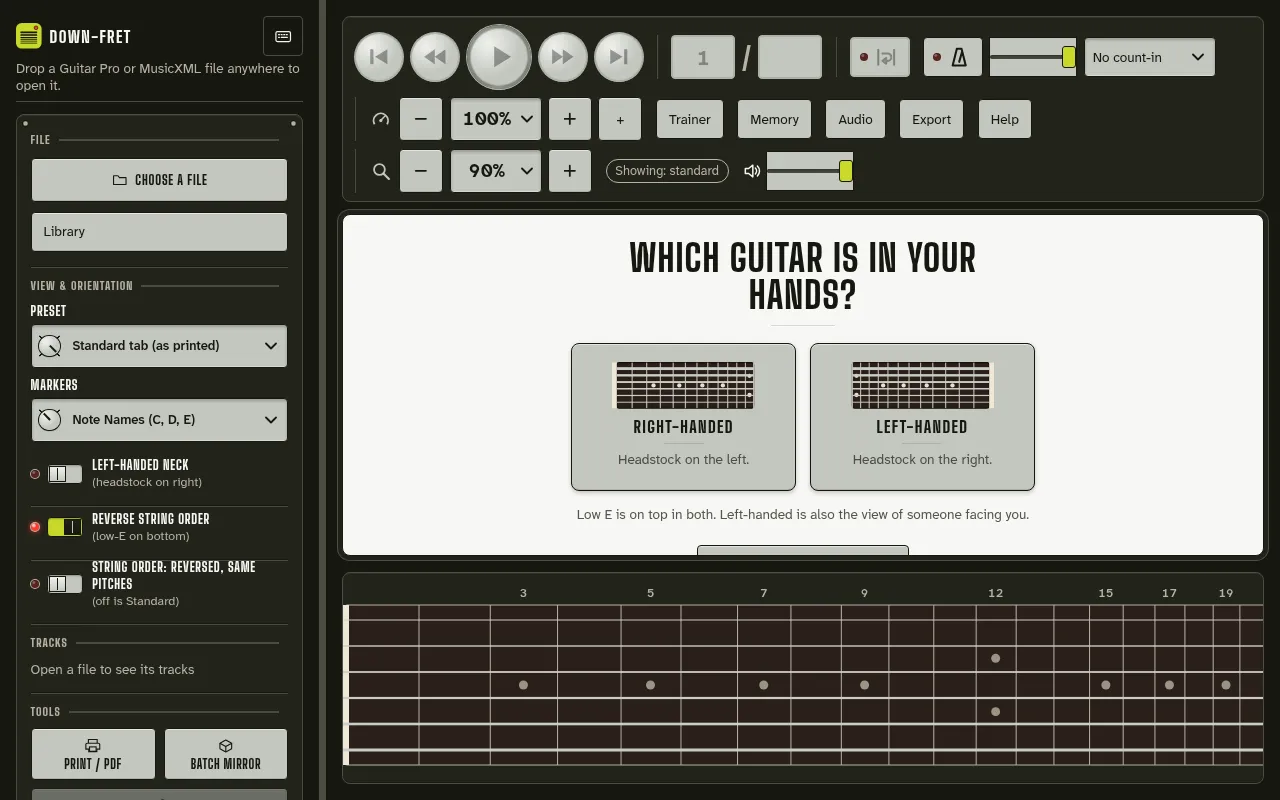
Task: Choose the Right-handed guitar card
Action: [683, 417]
